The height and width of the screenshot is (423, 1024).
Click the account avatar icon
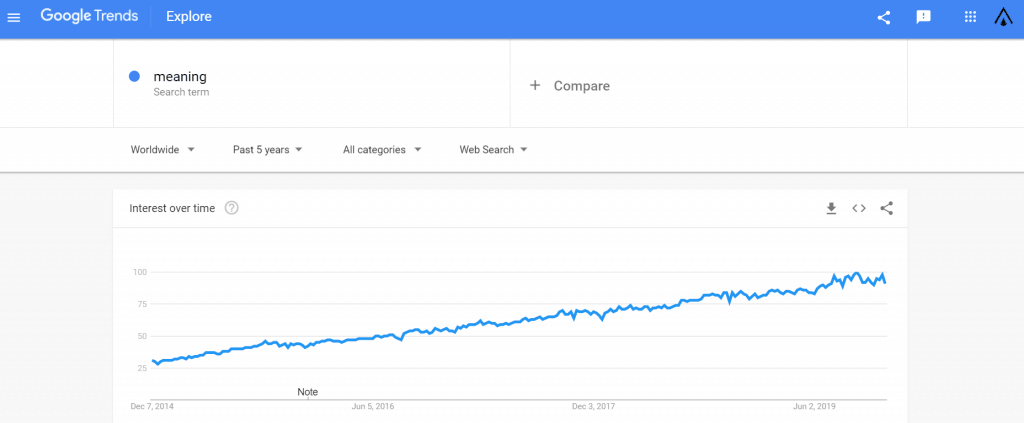tap(1004, 17)
